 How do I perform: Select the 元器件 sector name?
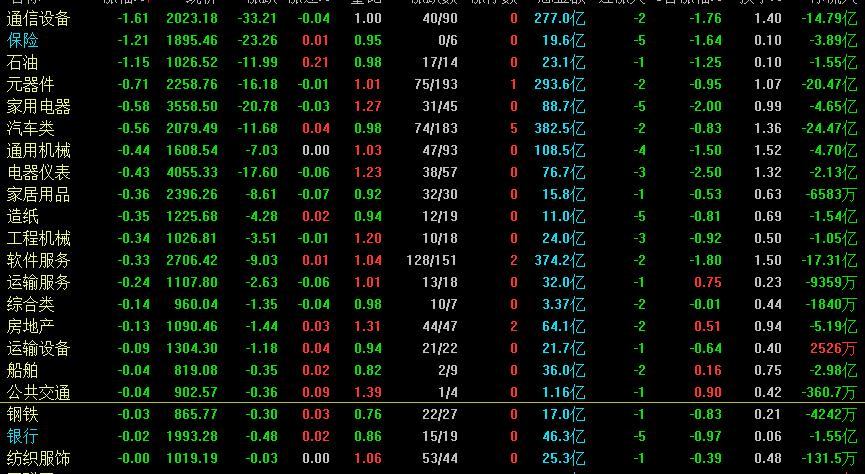tap(30, 84)
